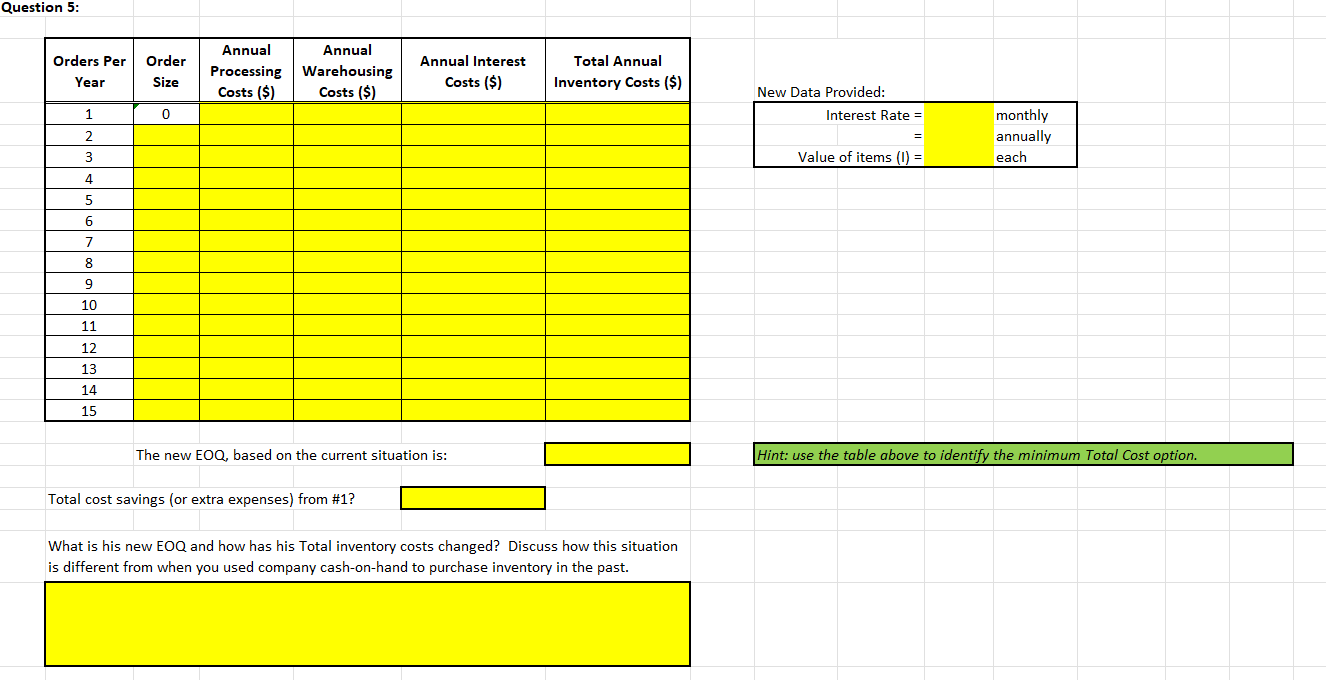
Task: Select the 'Interest Rate =' label
Action: click(x=872, y=115)
